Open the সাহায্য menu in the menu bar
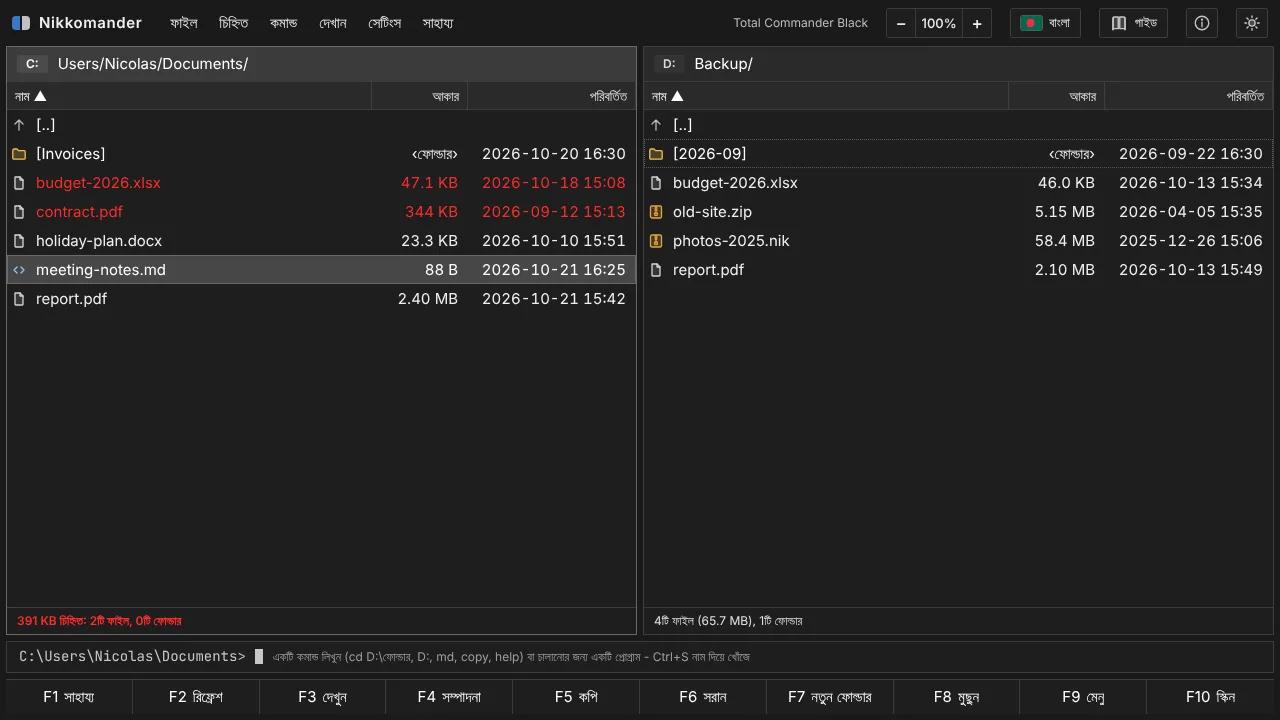 pyautogui.click(x=438, y=23)
